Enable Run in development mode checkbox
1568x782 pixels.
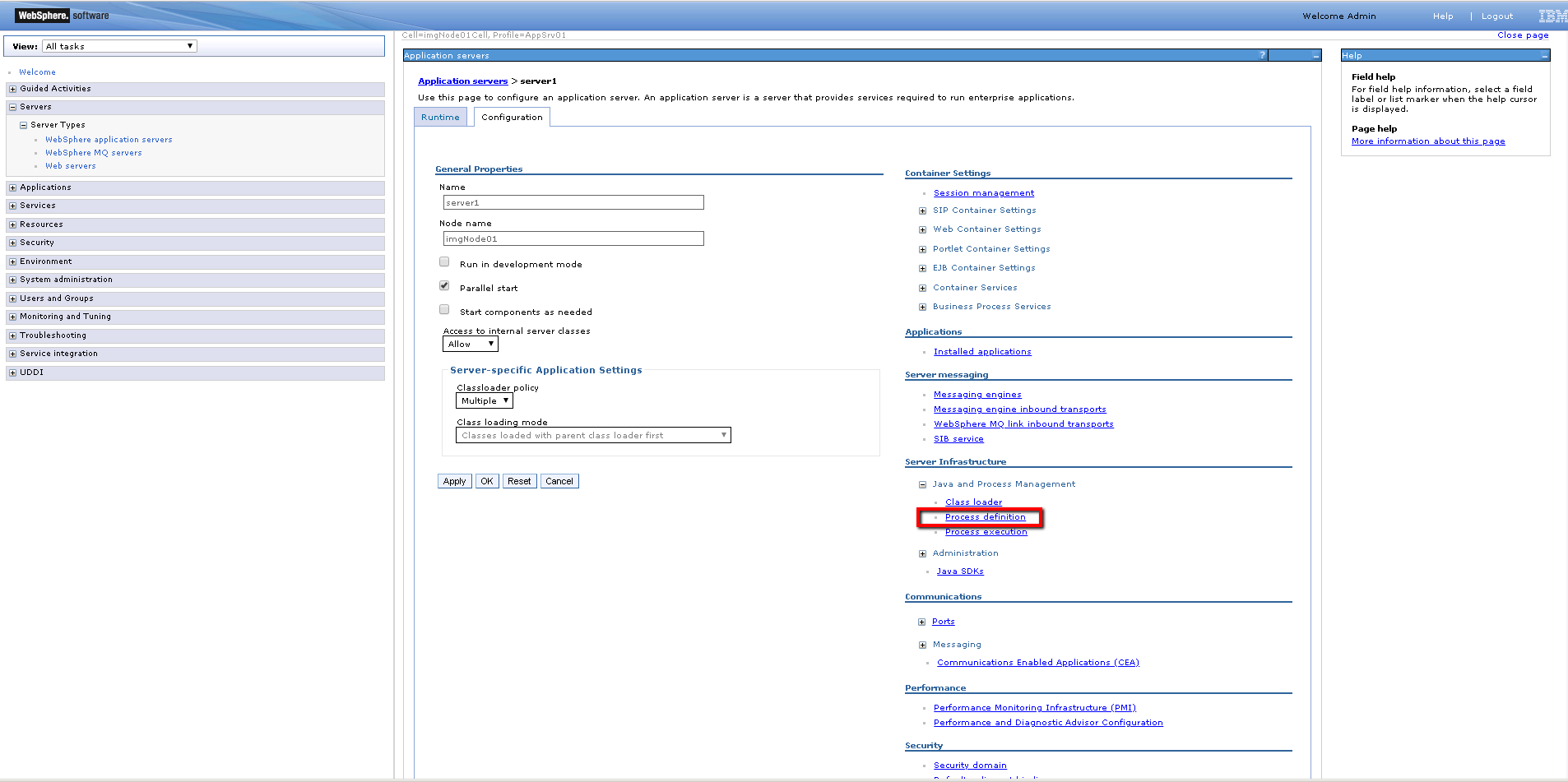click(444, 261)
